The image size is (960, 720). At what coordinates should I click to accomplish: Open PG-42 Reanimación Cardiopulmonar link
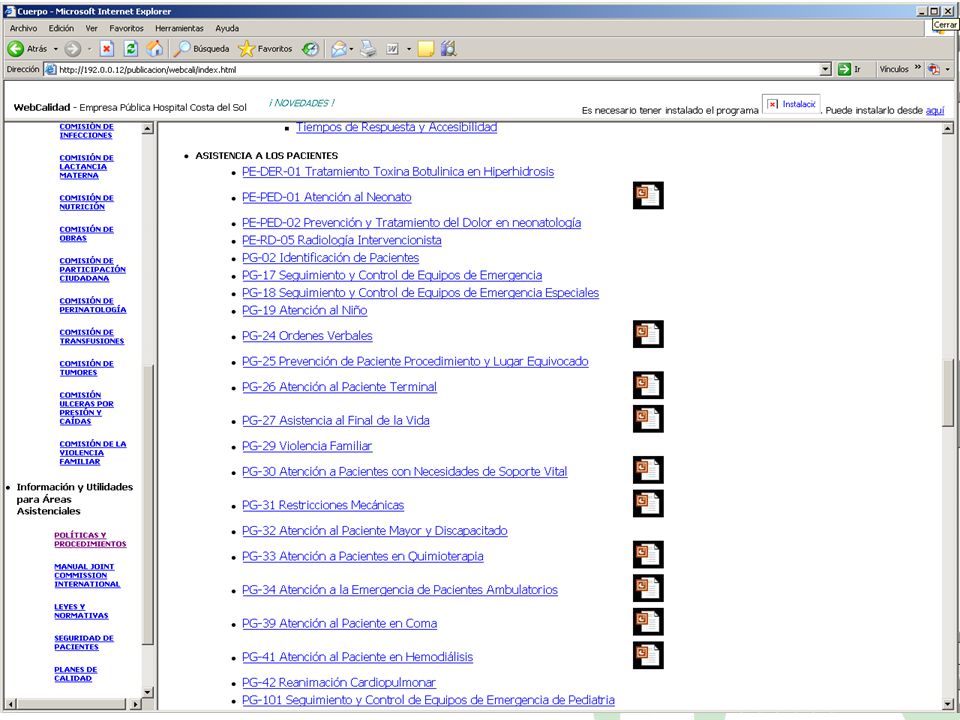339,682
